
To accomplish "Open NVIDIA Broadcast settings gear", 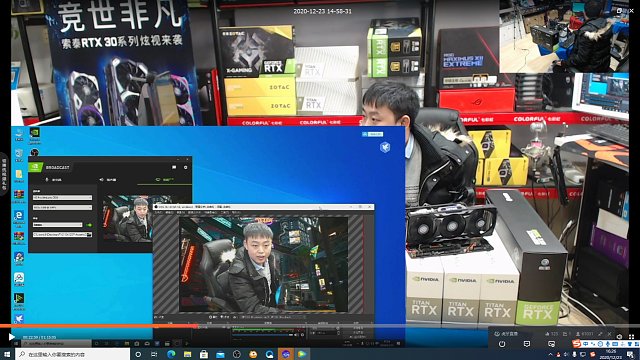I will click(x=186, y=167).
